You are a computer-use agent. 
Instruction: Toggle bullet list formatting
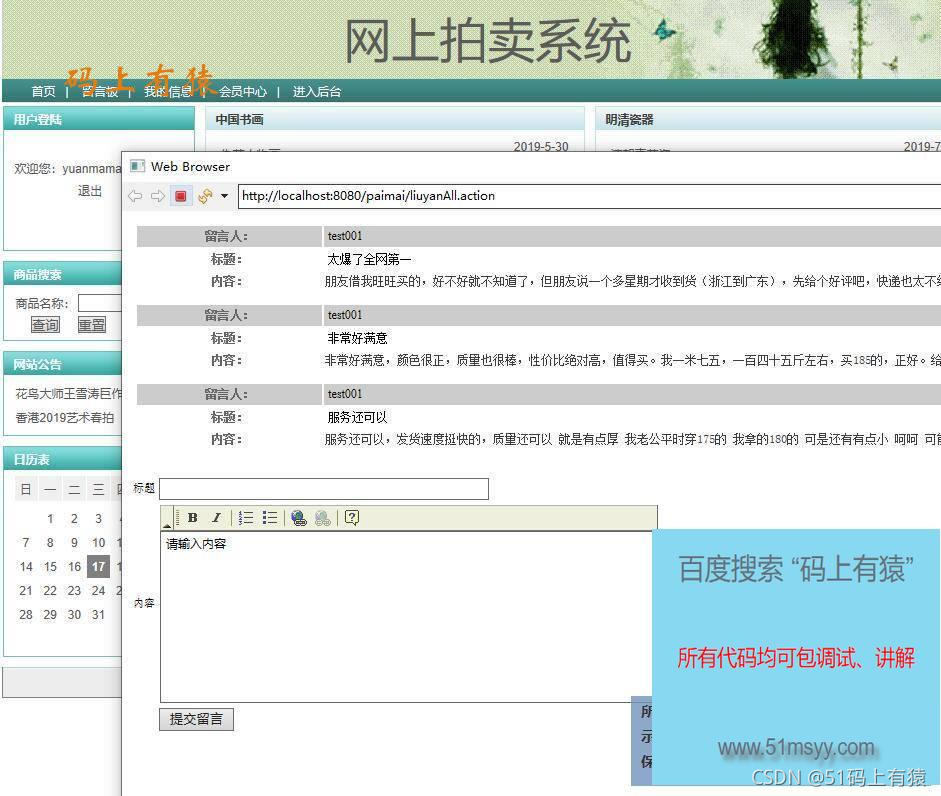pos(268,517)
